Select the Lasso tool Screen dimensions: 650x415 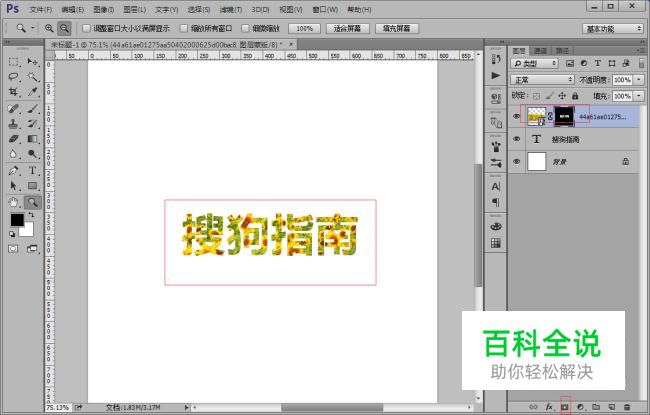(x=13, y=77)
